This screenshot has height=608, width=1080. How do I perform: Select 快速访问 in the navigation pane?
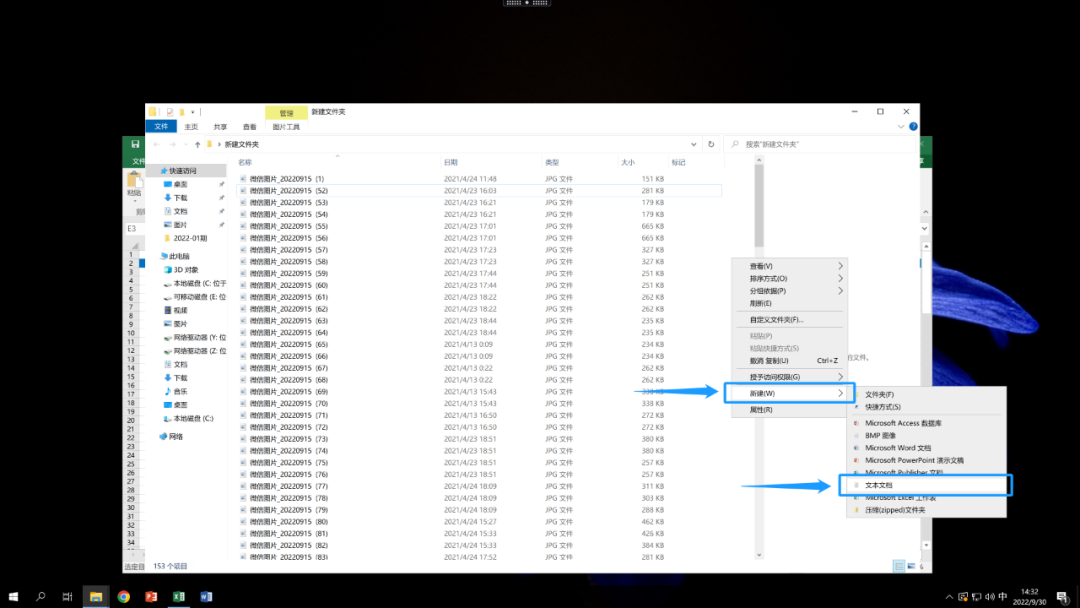(183, 171)
